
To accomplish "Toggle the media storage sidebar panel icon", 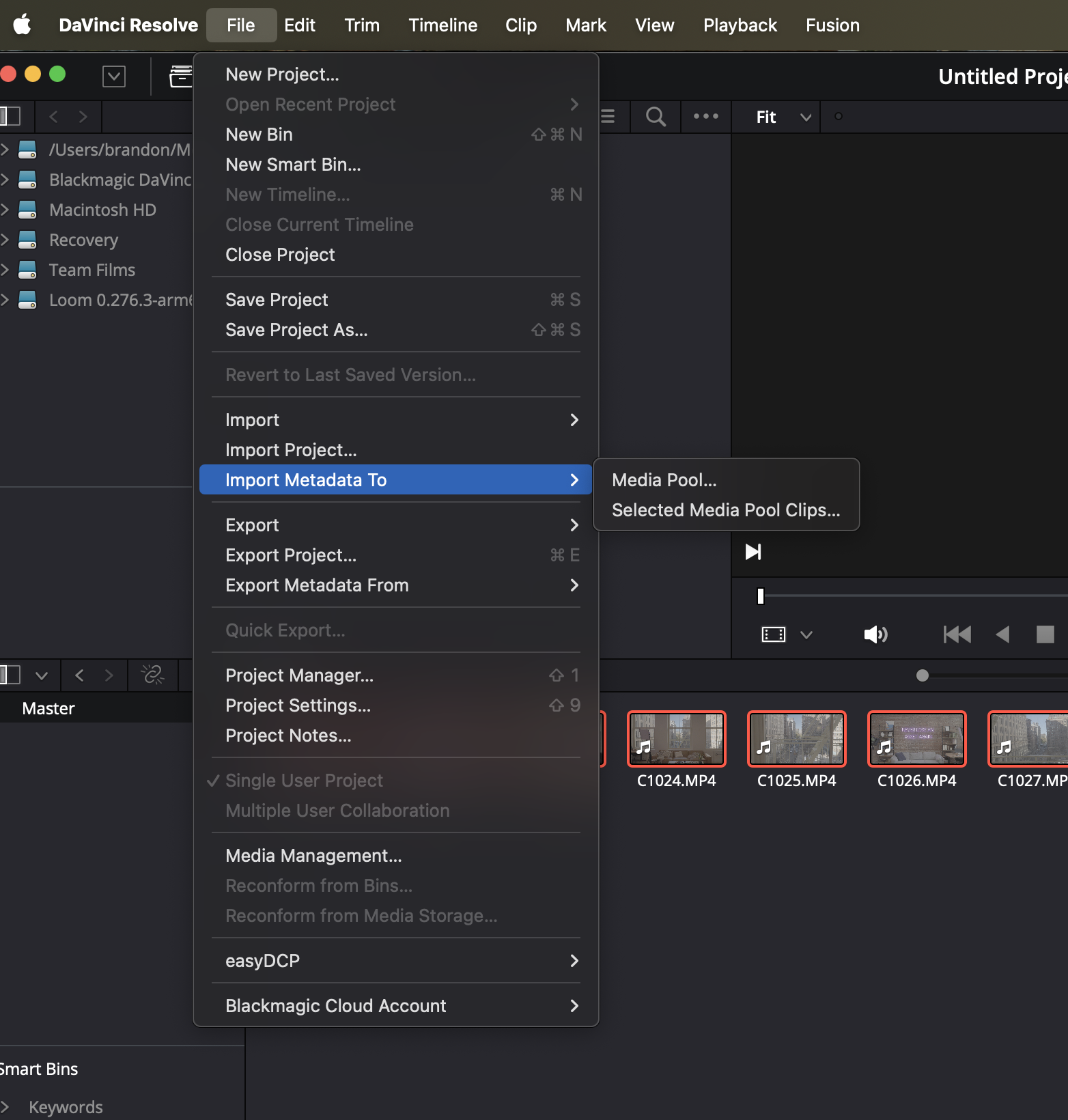I will pyautogui.click(x=10, y=116).
